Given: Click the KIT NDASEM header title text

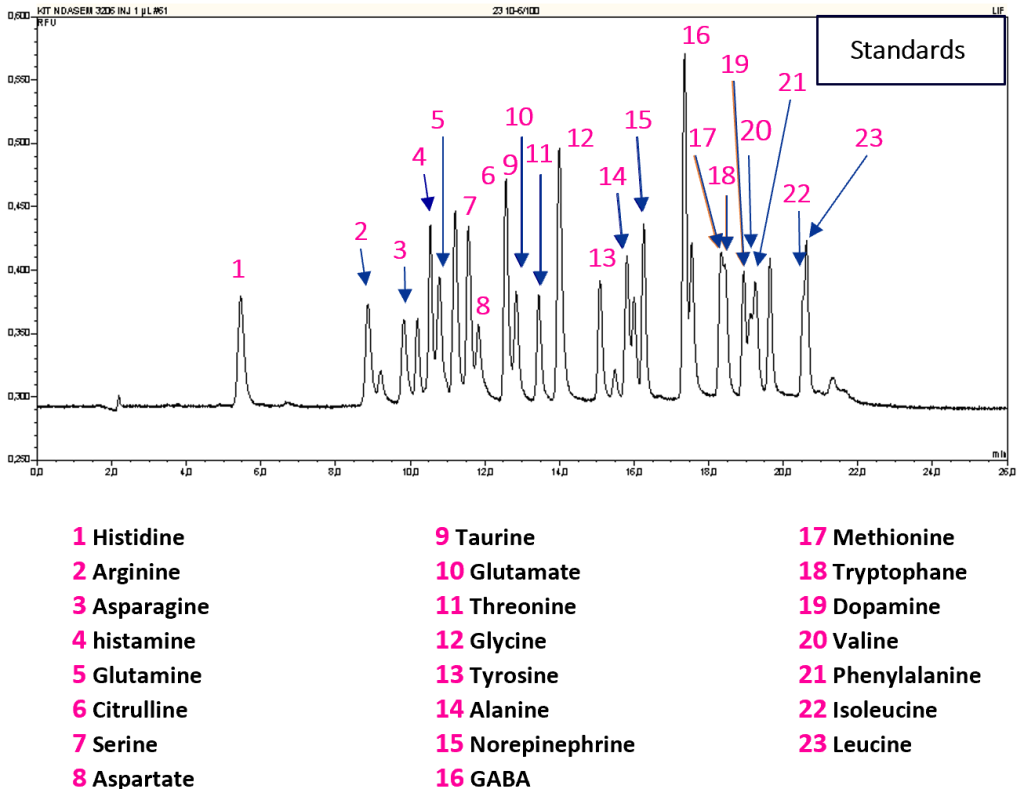Looking at the screenshot, I should tap(103, 10).
